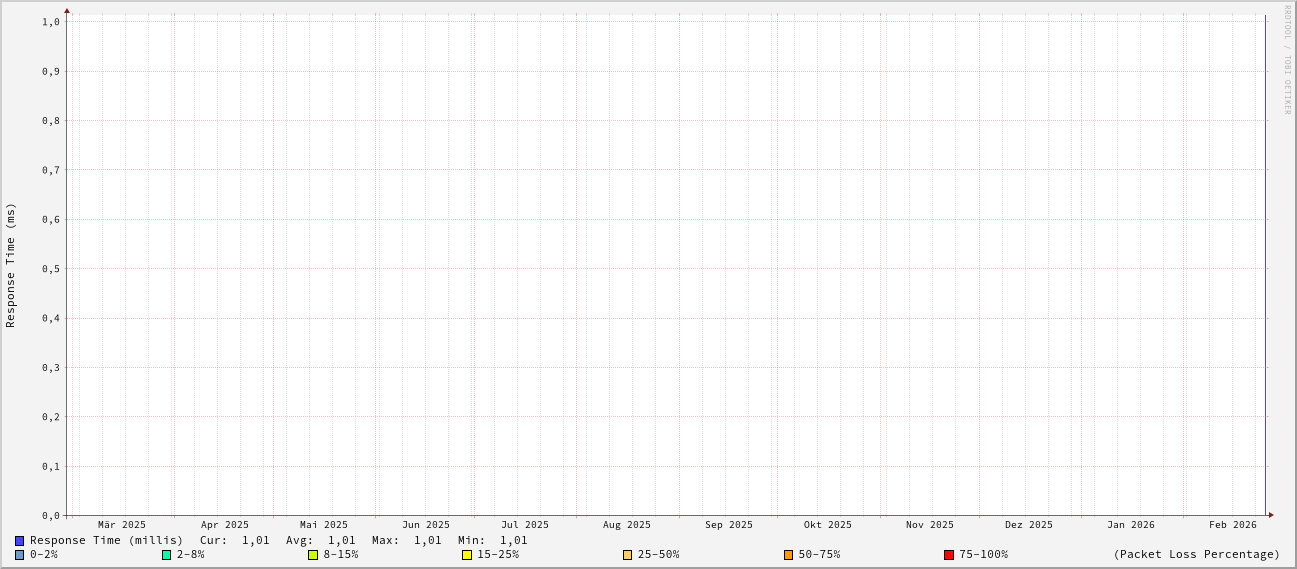This screenshot has width=1297, height=569.
Task: Click the Dez 2025 x-axis label
Action: pos(1029,525)
